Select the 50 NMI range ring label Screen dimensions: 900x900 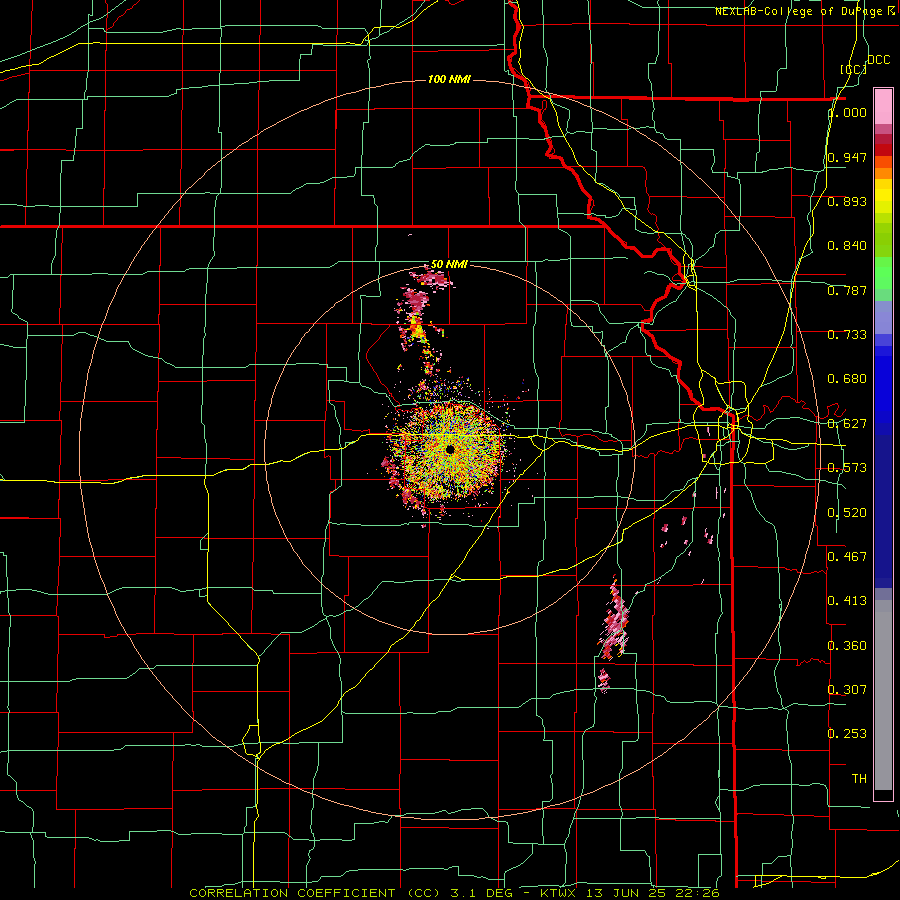(x=449, y=264)
